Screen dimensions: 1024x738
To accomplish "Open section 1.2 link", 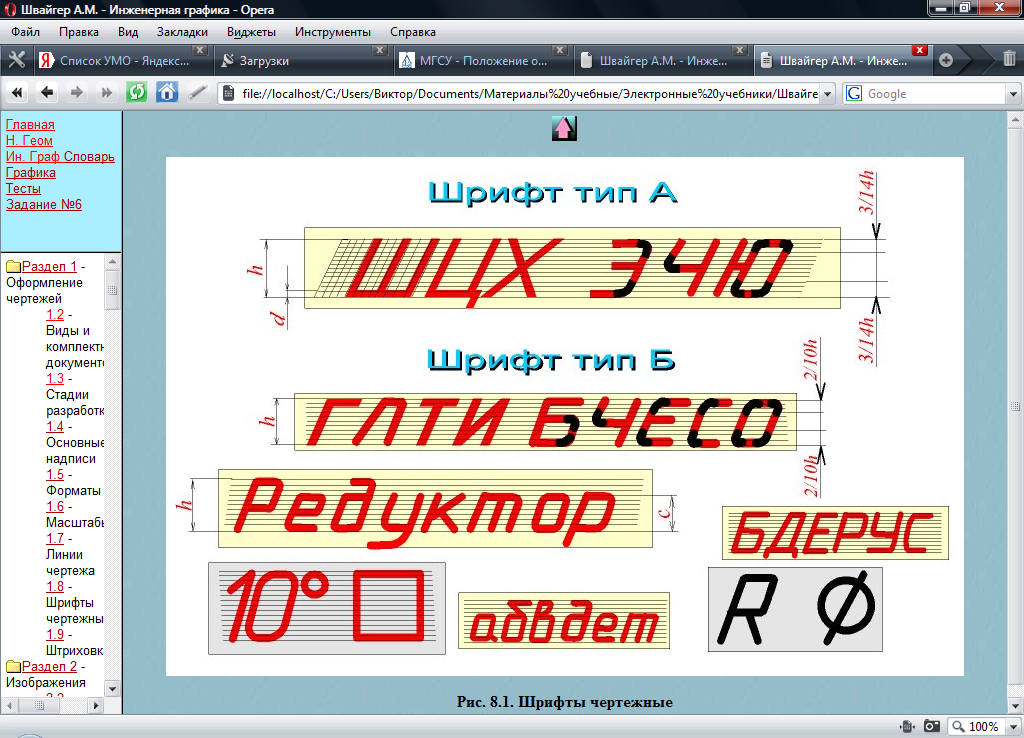I will pos(55,315).
